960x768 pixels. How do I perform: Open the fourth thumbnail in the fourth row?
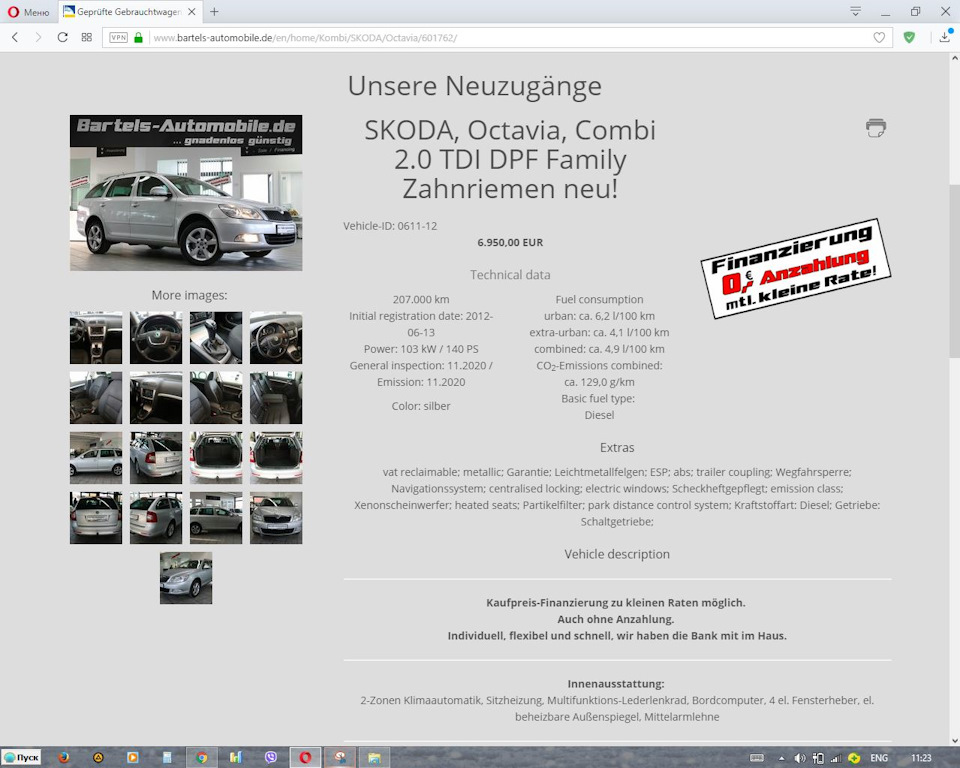tap(276, 518)
